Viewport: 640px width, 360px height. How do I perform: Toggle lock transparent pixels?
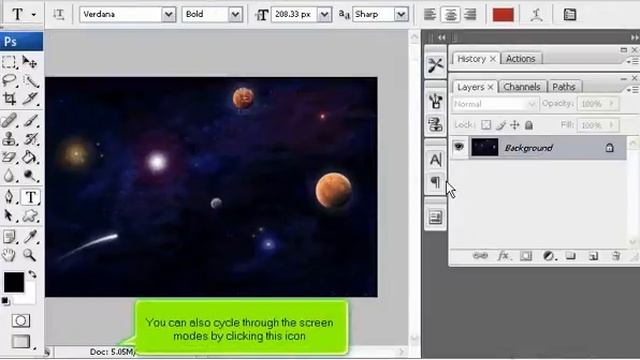click(486, 125)
